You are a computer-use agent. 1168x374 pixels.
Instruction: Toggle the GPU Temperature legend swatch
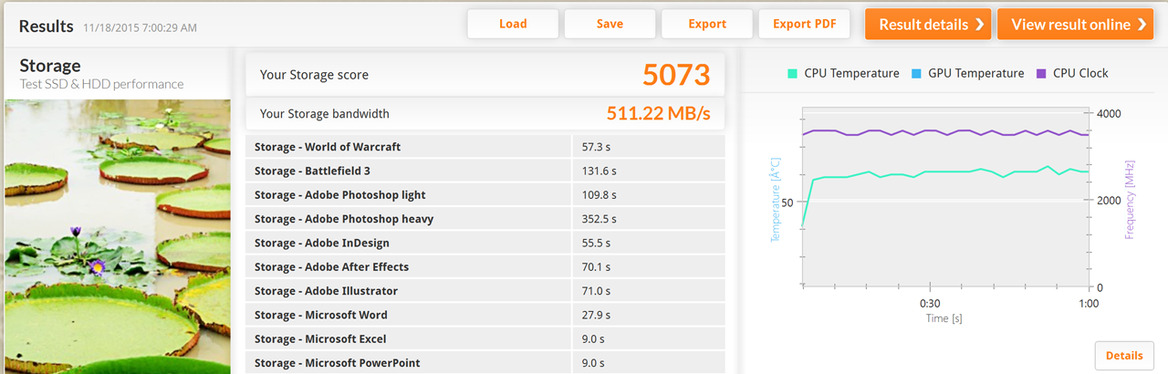click(x=916, y=74)
